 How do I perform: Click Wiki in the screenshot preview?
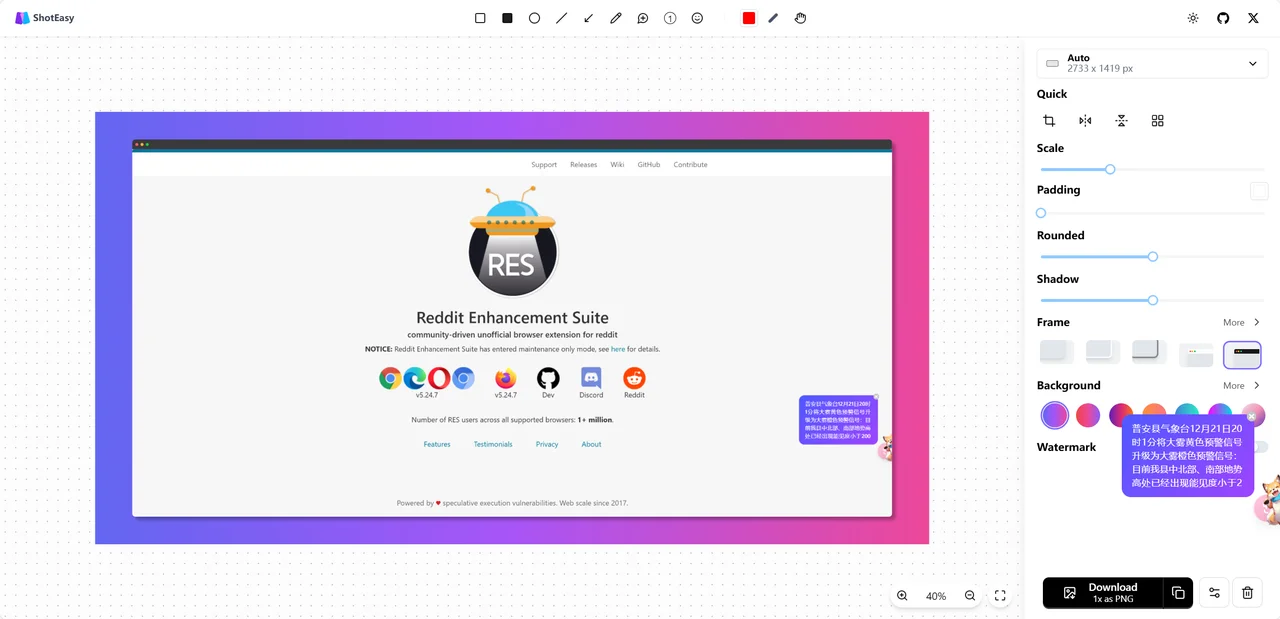point(617,165)
